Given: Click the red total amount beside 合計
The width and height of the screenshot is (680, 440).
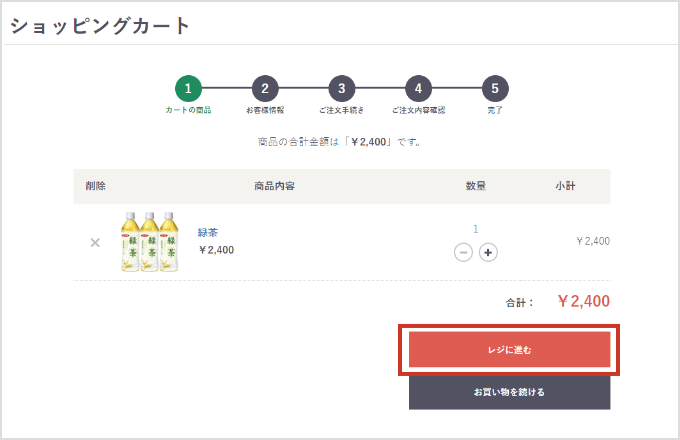Looking at the screenshot, I should click(x=583, y=301).
